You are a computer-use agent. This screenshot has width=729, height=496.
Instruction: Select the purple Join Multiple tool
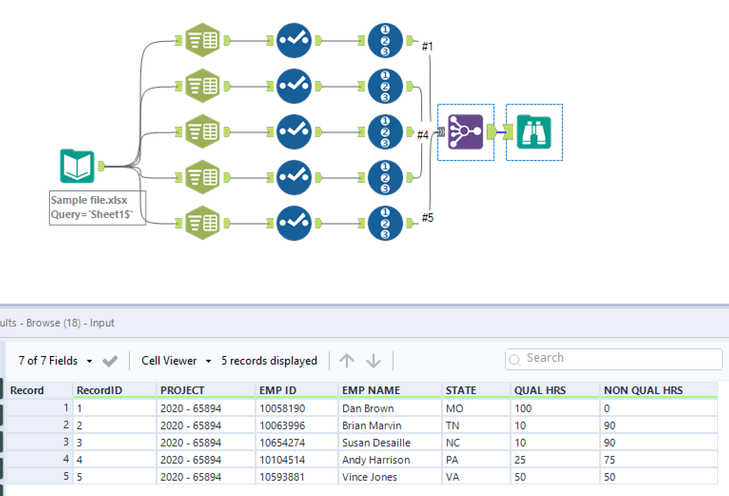(x=465, y=132)
